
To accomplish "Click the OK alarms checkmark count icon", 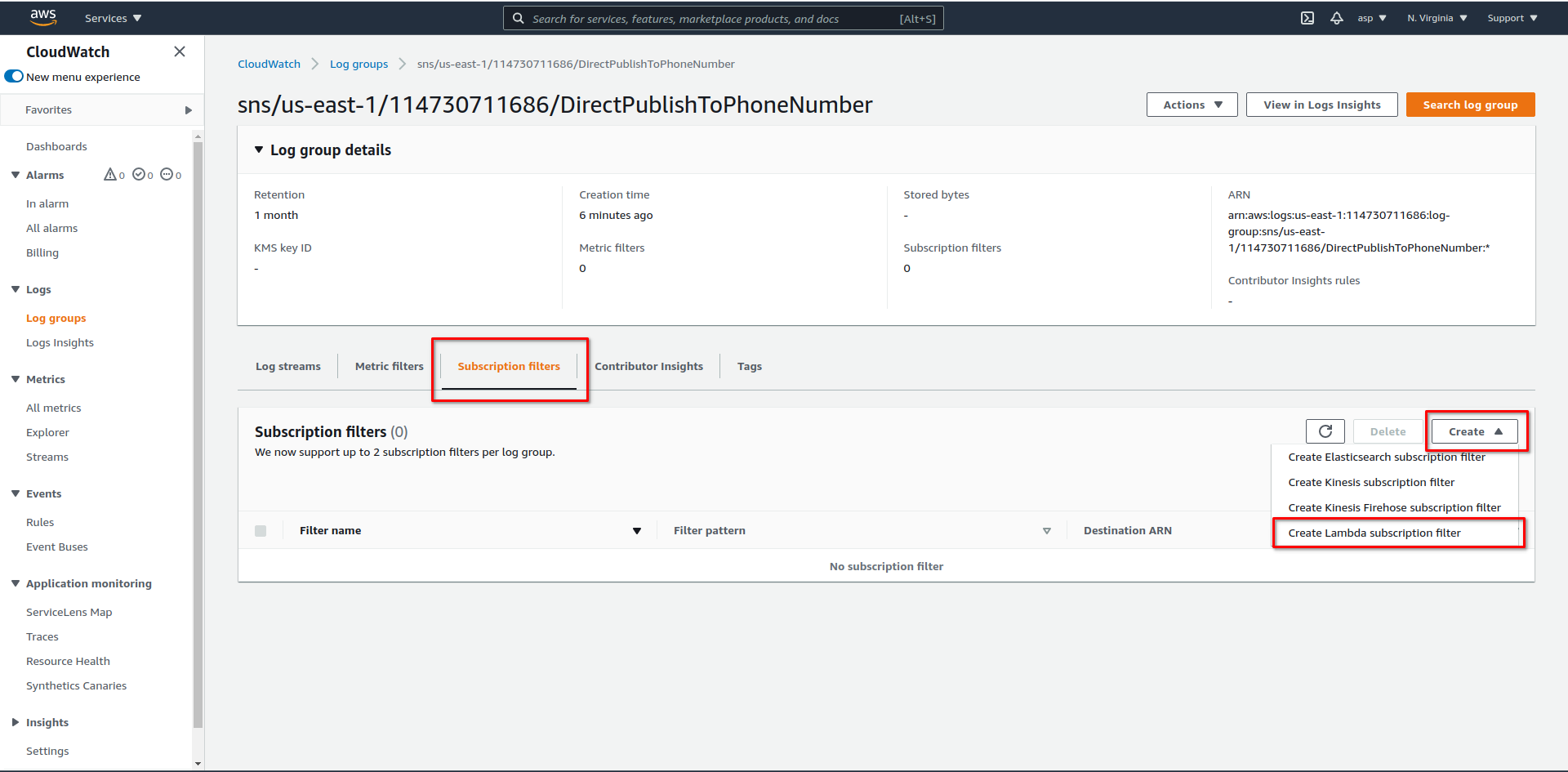I will tap(139, 175).
